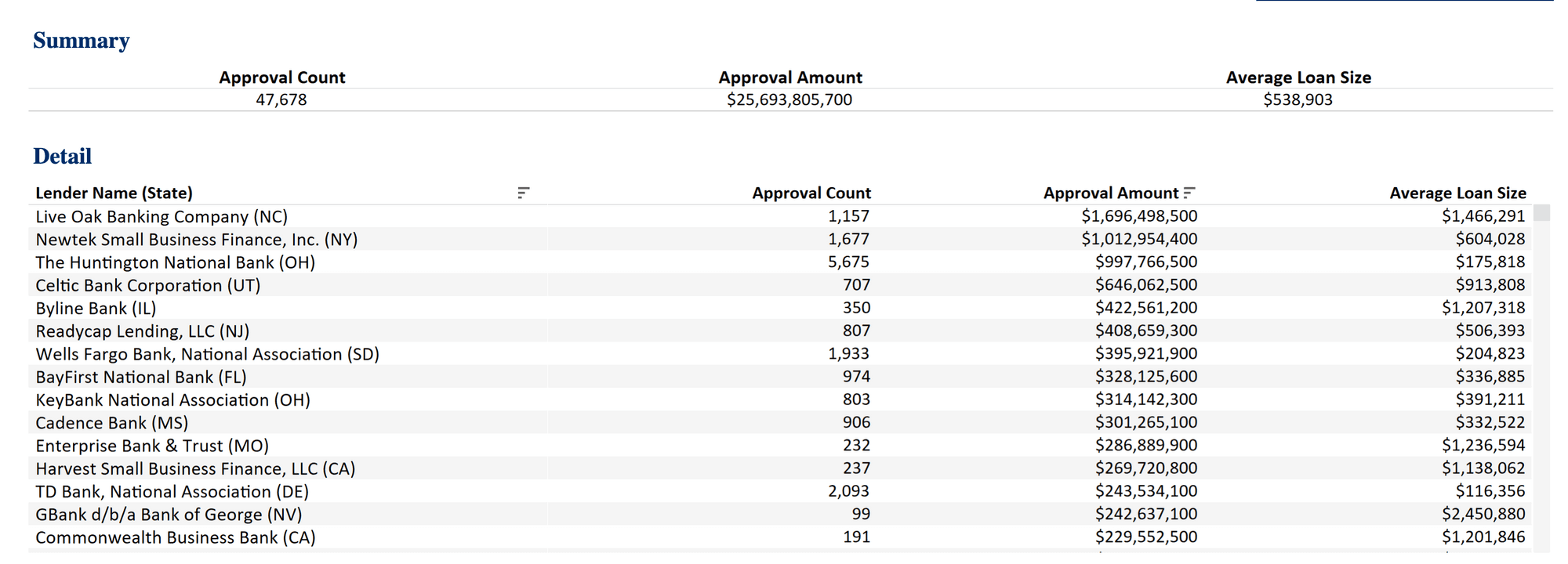1568x564 pixels.
Task: Select the Lender Name (State) column header
Action: pyautogui.click(x=114, y=193)
